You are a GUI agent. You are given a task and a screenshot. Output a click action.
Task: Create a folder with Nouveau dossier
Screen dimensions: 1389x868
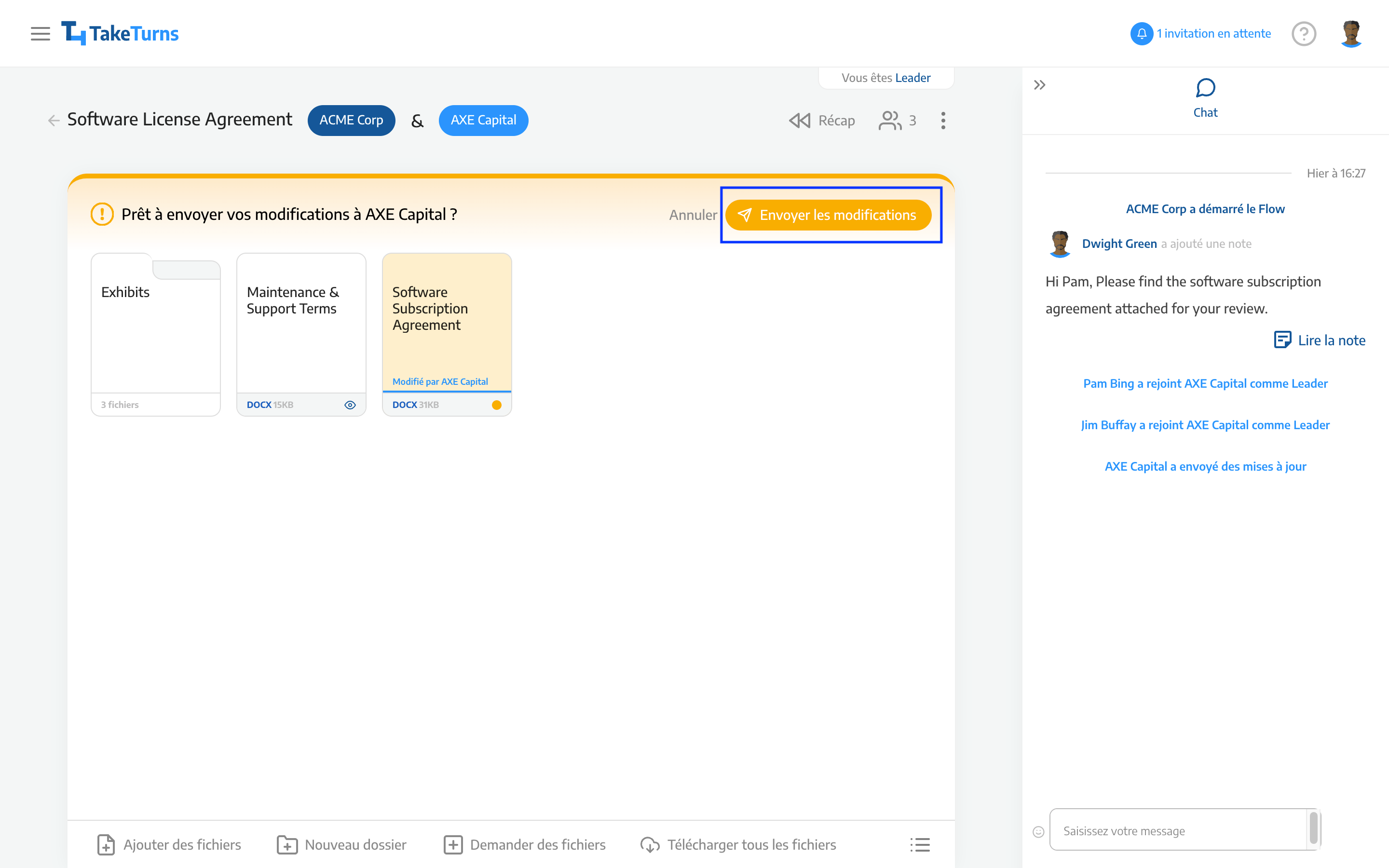[x=341, y=844]
